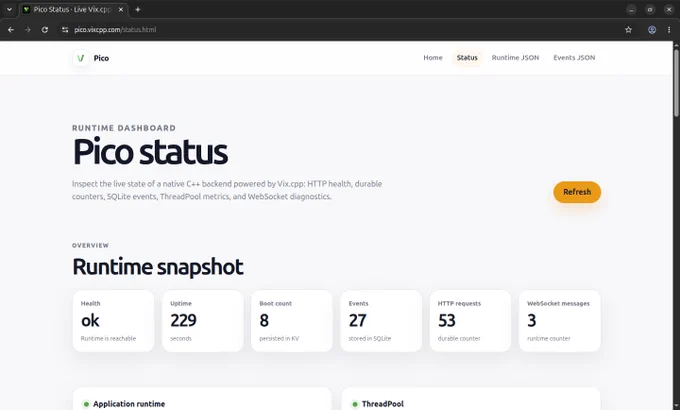Click the Pico V logo icon
Image resolution: width=680 pixels, height=410 pixels.
pyautogui.click(x=81, y=58)
